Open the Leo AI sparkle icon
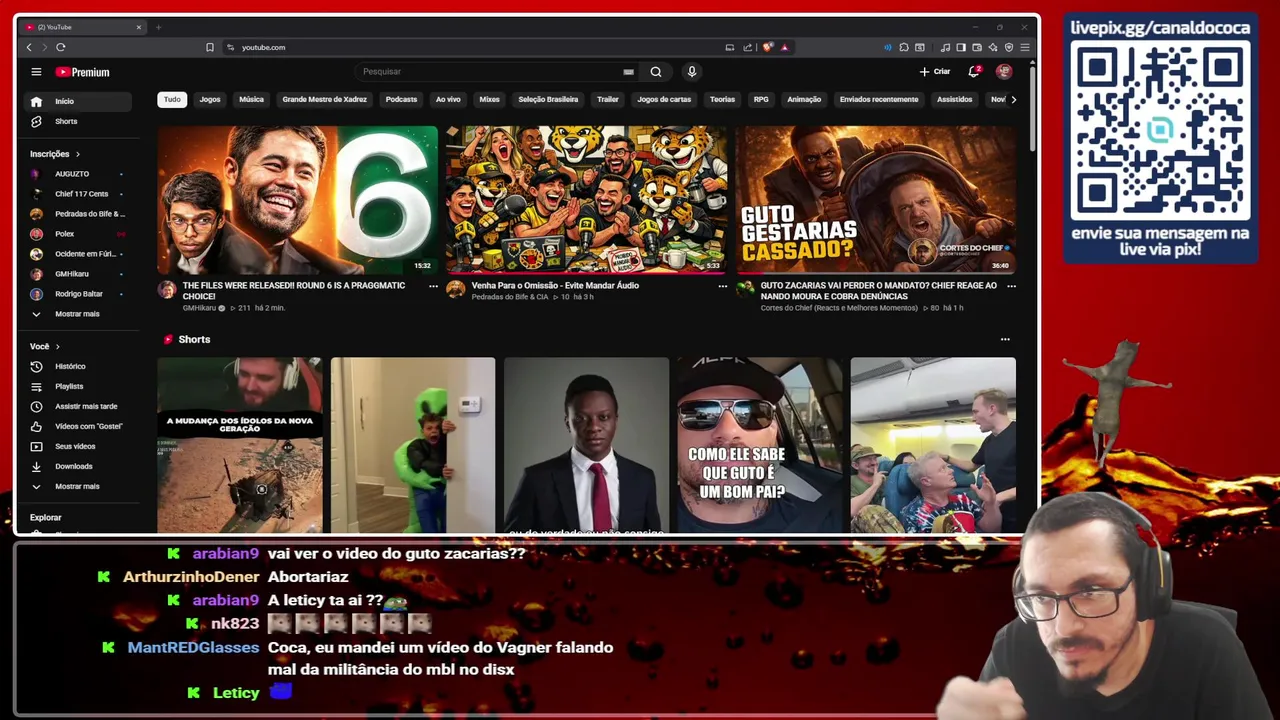Image resolution: width=1280 pixels, height=720 pixels. click(993, 47)
